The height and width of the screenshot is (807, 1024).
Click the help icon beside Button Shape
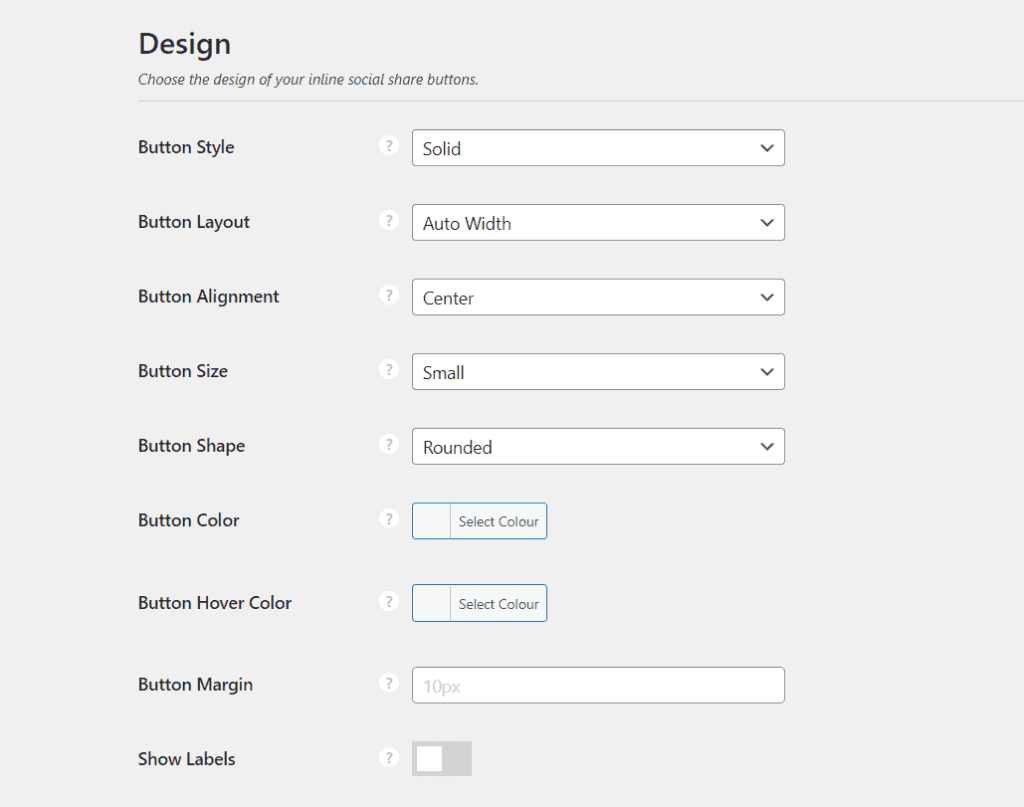coord(389,444)
